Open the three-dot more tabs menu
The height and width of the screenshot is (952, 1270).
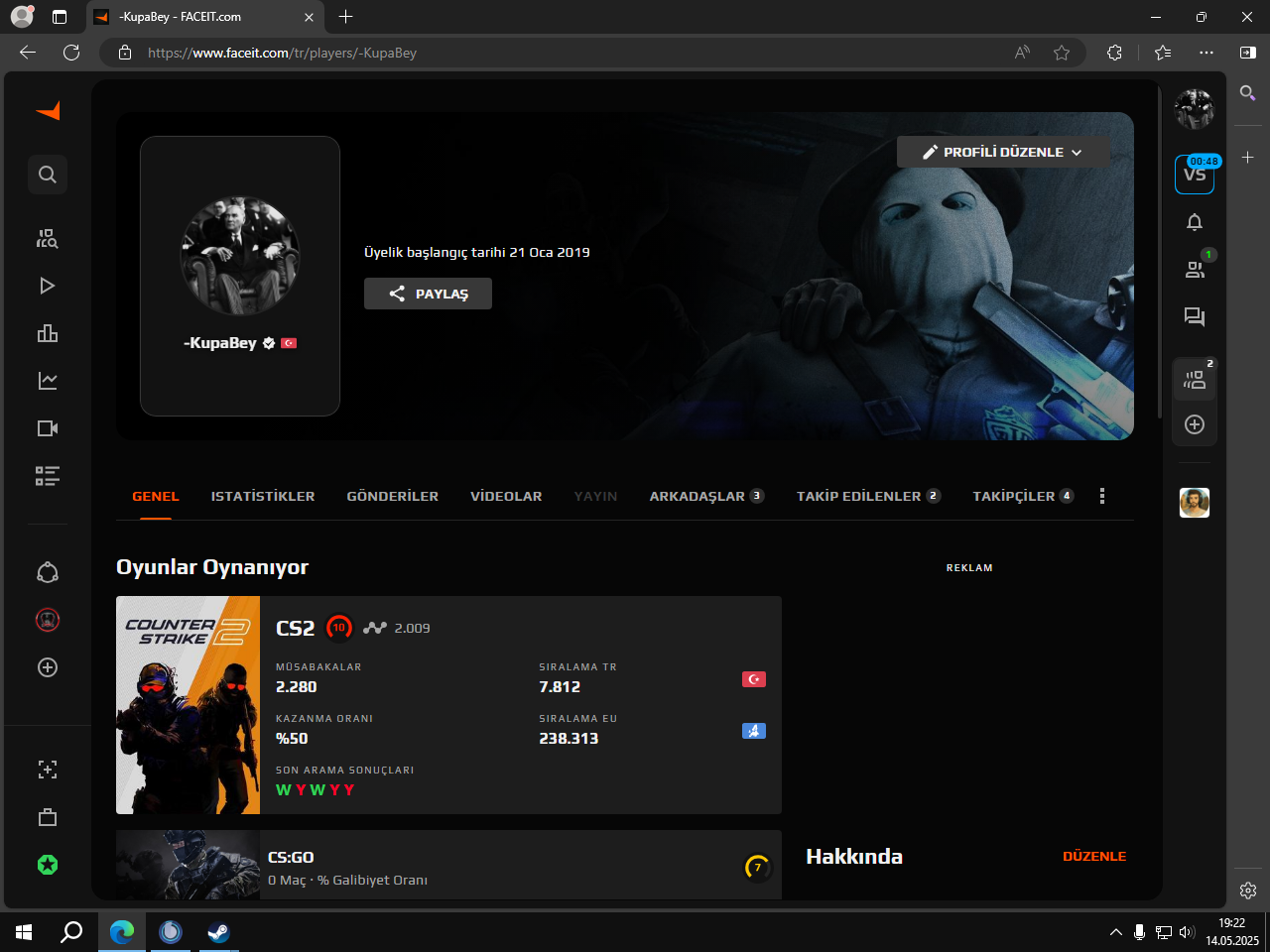pyautogui.click(x=1101, y=496)
